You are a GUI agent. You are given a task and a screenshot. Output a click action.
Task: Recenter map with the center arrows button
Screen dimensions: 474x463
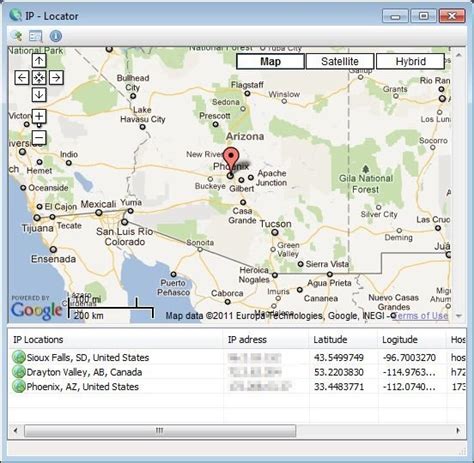tap(39, 78)
